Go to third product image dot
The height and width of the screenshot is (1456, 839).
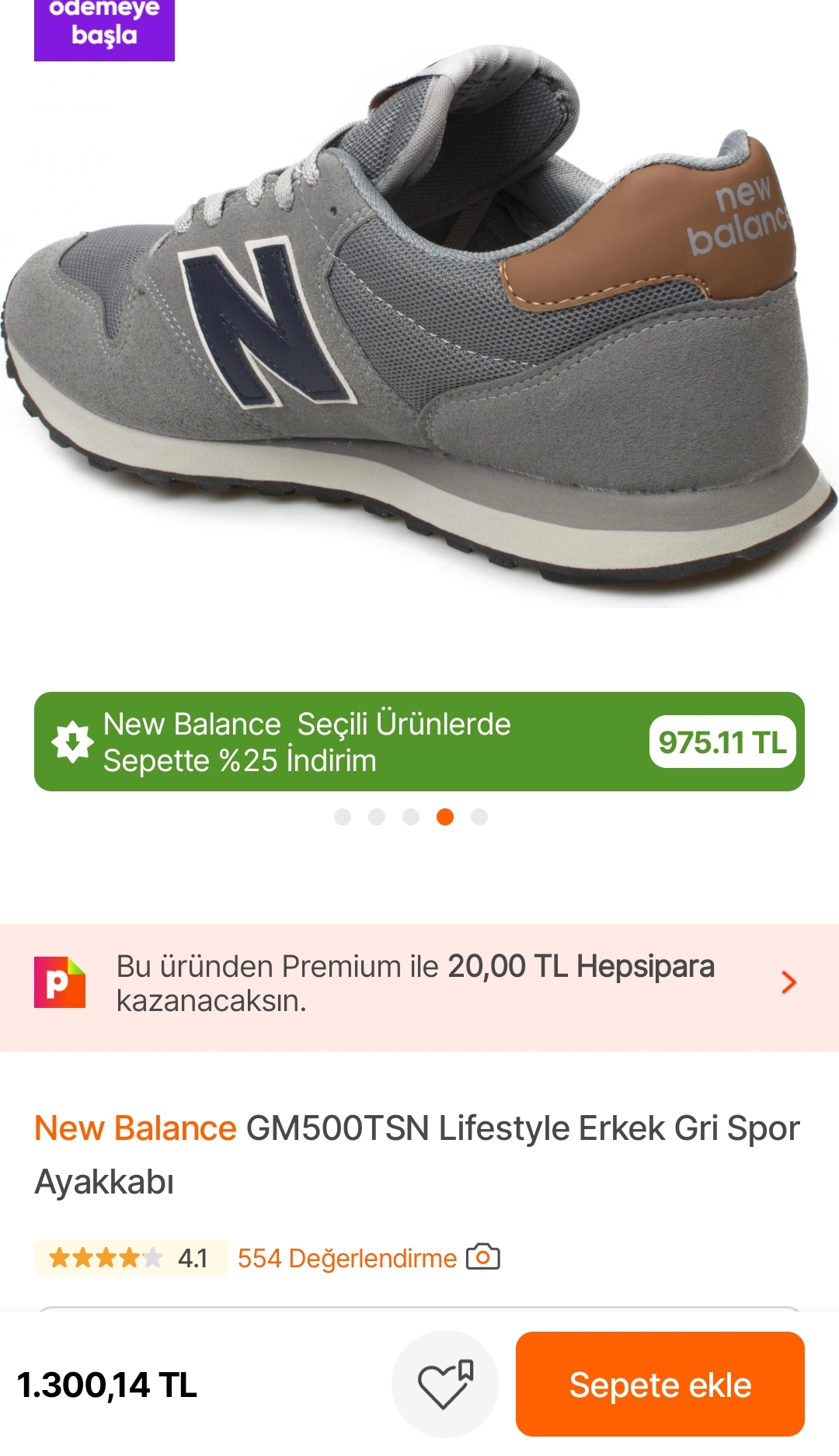coord(411,817)
